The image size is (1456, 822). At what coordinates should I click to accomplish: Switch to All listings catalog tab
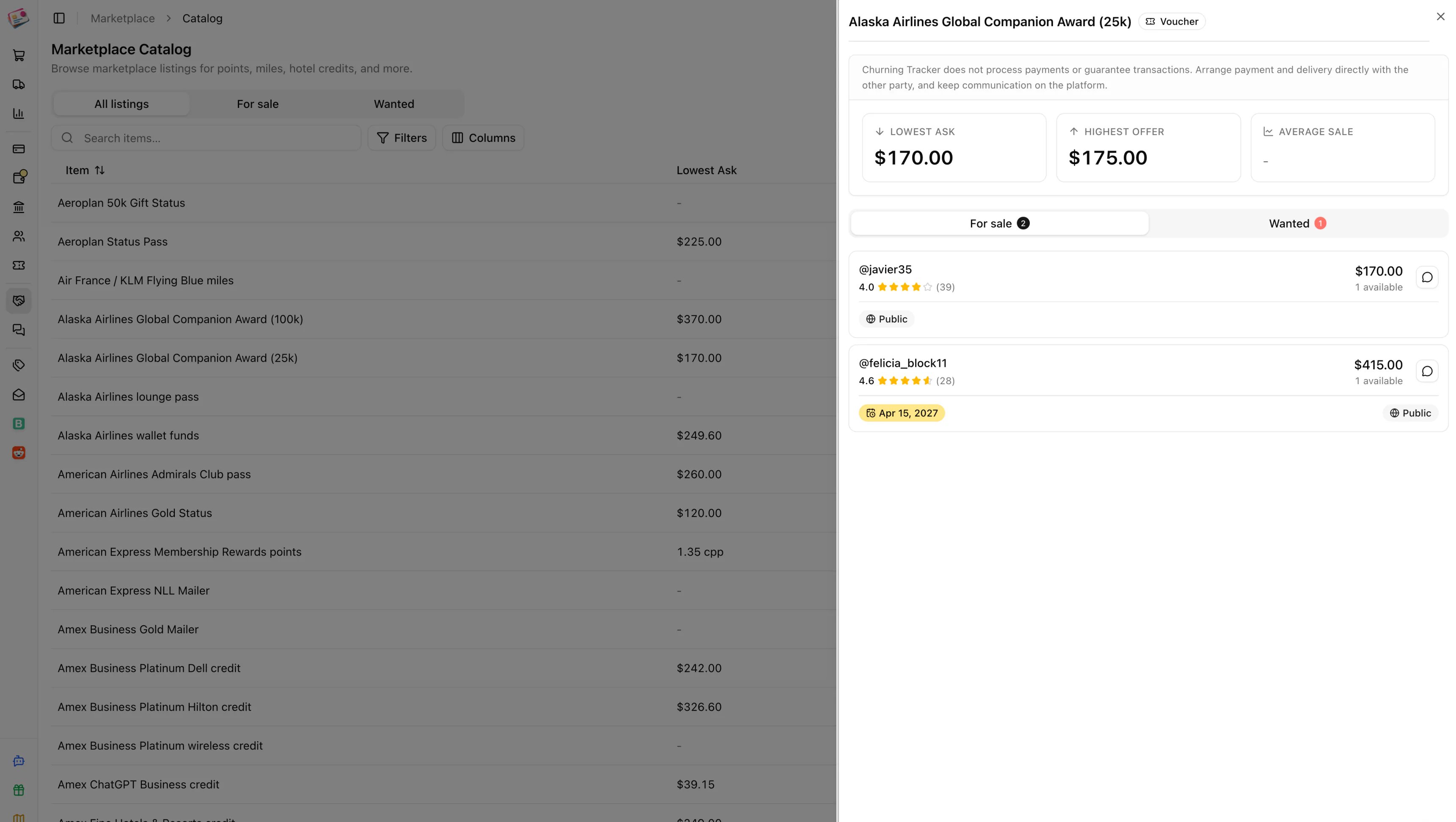pyautogui.click(x=121, y=104)
